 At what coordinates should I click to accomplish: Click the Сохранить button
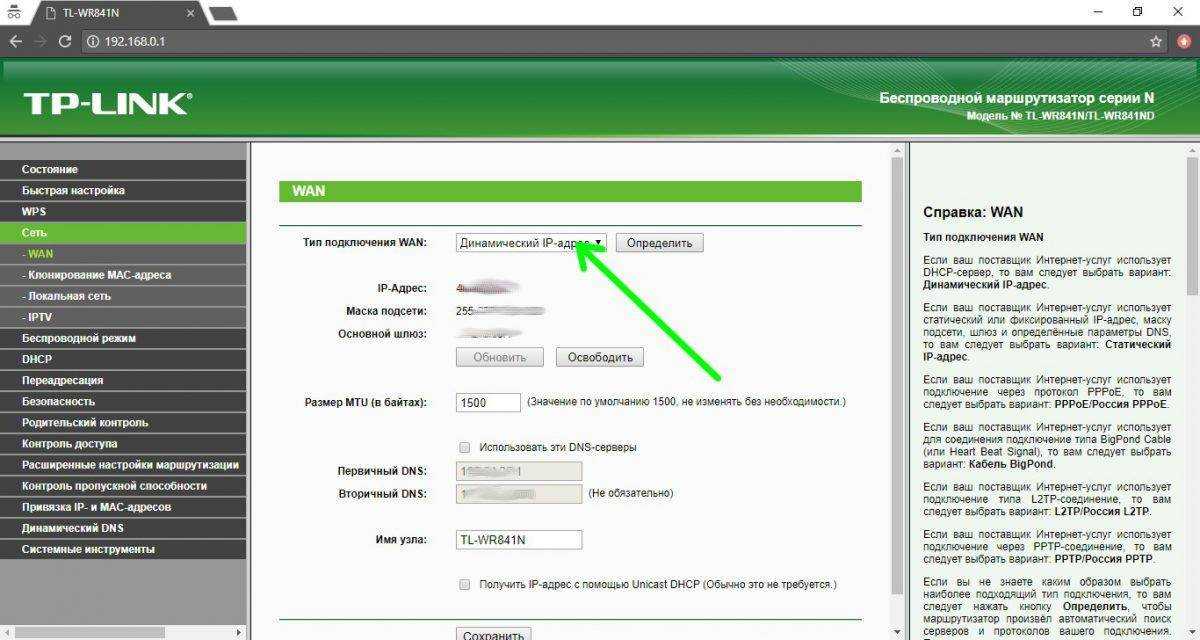pos(493,634)
